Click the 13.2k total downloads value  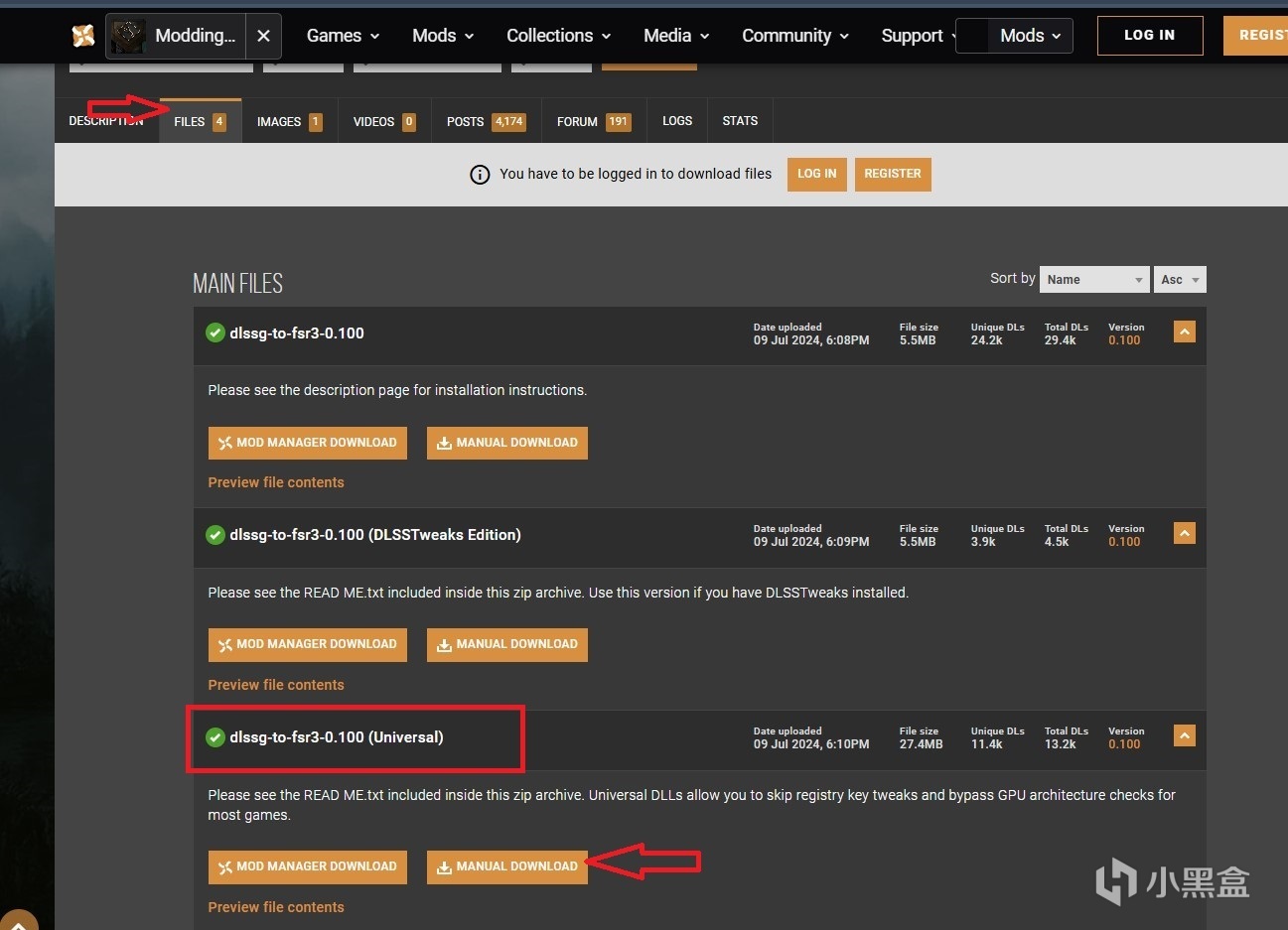1061,744
